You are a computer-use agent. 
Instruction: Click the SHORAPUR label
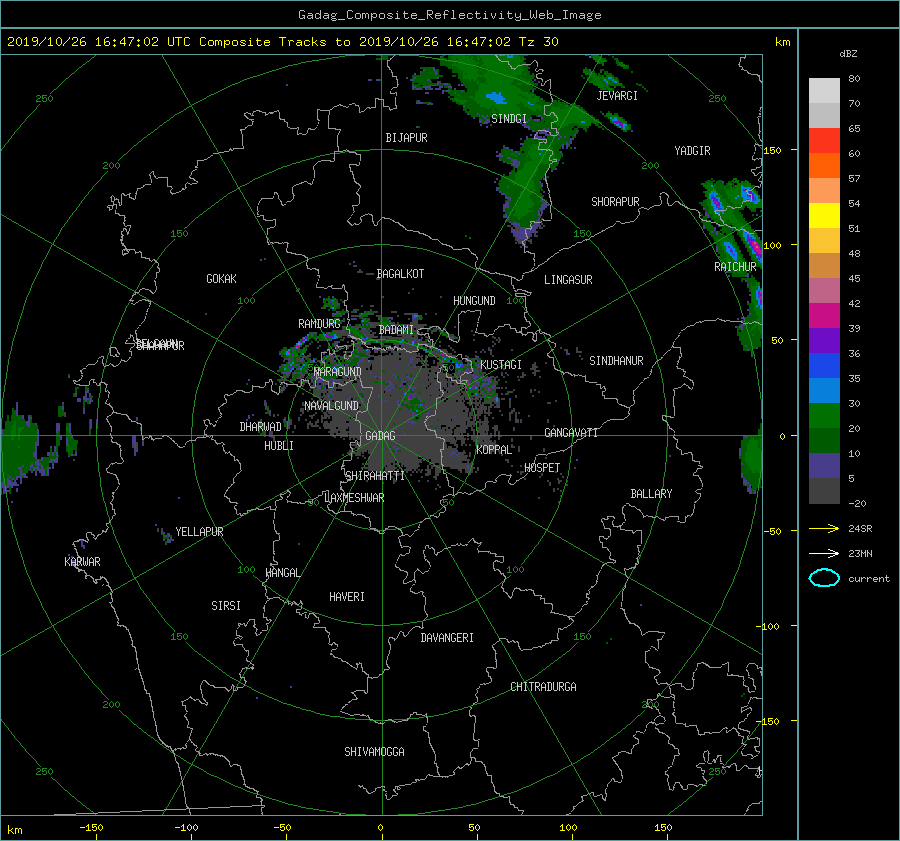(x=615, y=202)
